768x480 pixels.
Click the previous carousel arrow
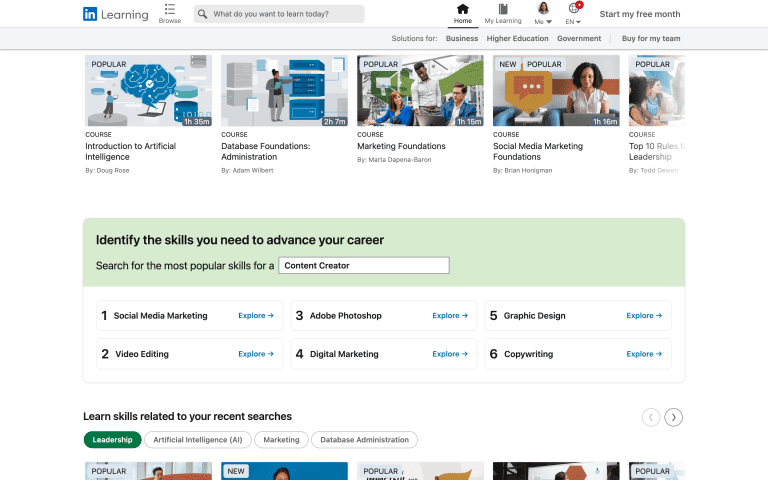point(651,417)
